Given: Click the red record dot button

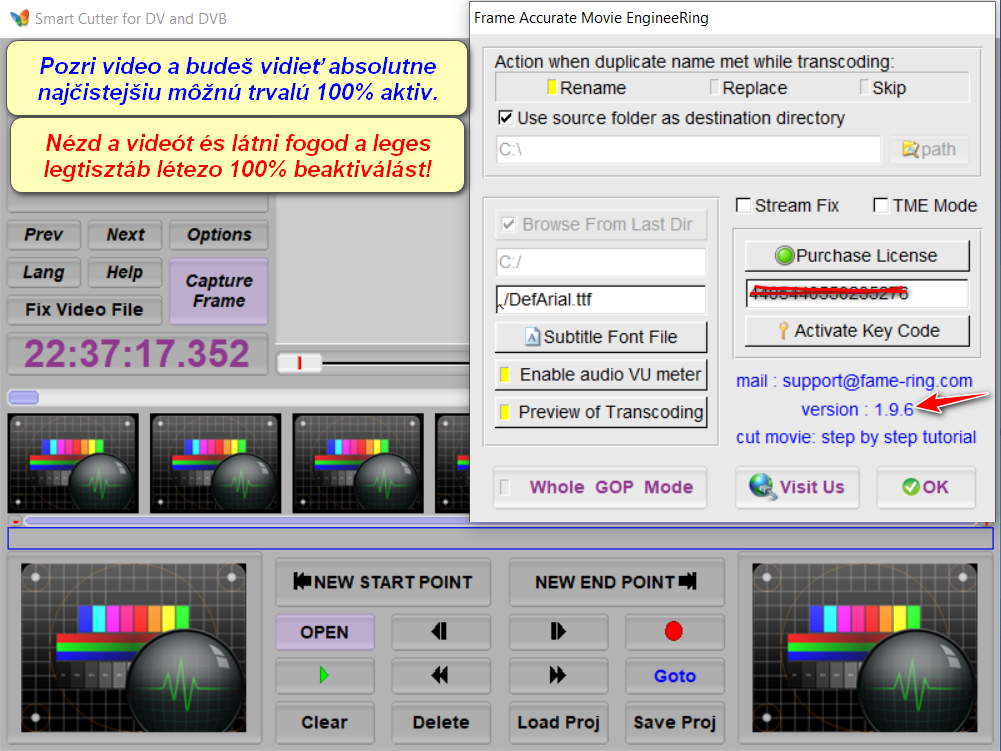Looking at the screenshot, I should point(674,632).
